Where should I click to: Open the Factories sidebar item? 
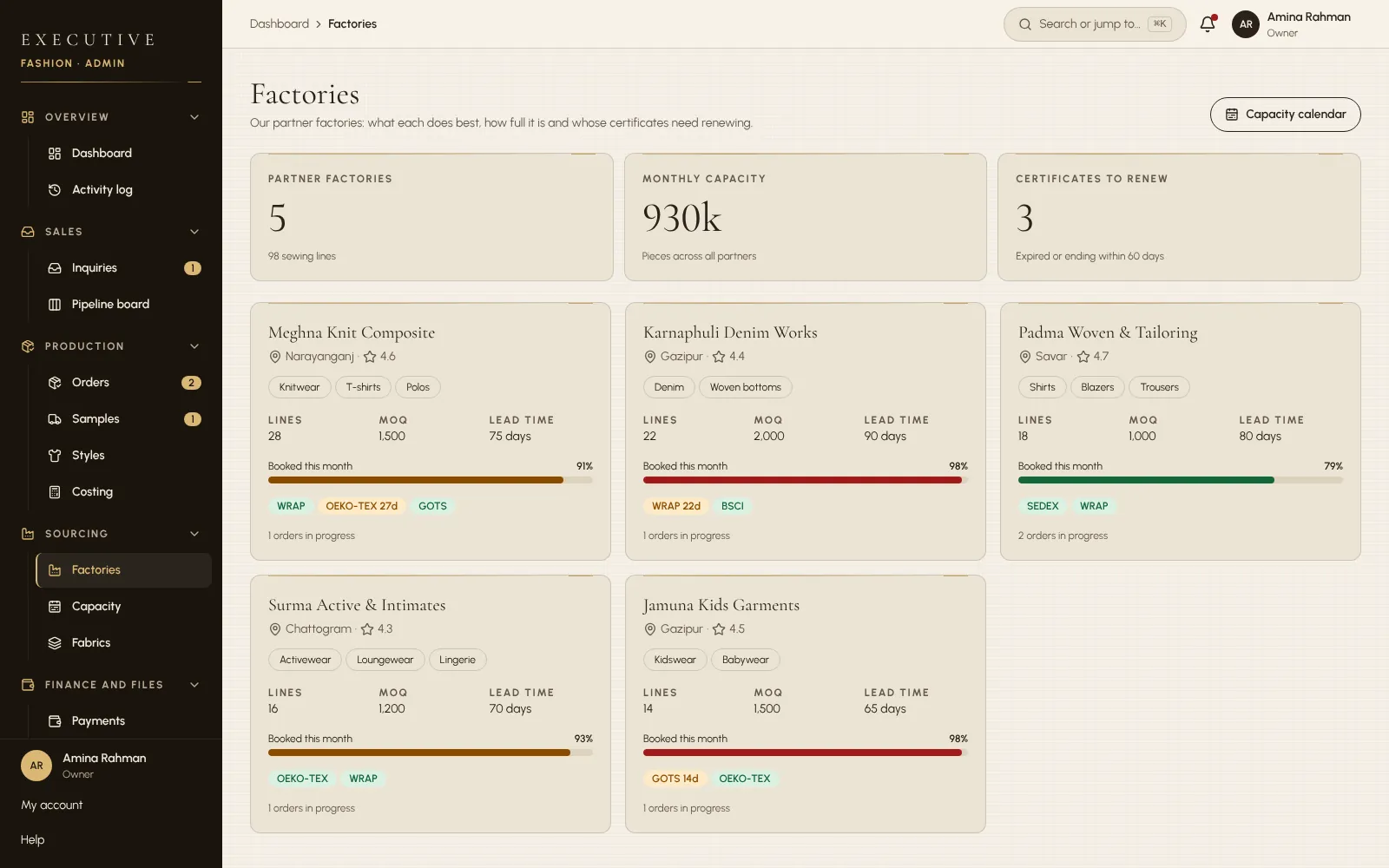pos(123,570)
